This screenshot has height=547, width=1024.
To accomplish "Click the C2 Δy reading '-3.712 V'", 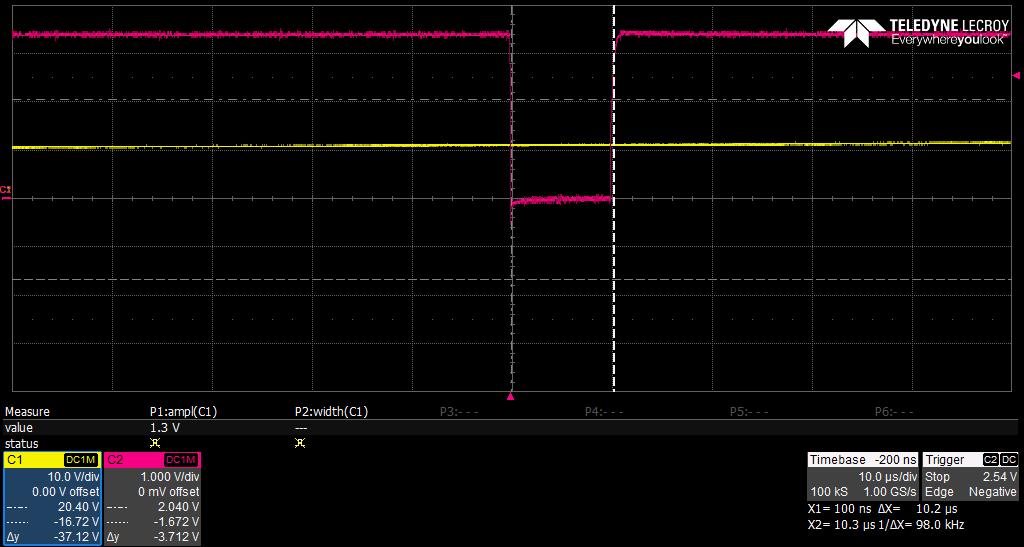I will [176, 537].
